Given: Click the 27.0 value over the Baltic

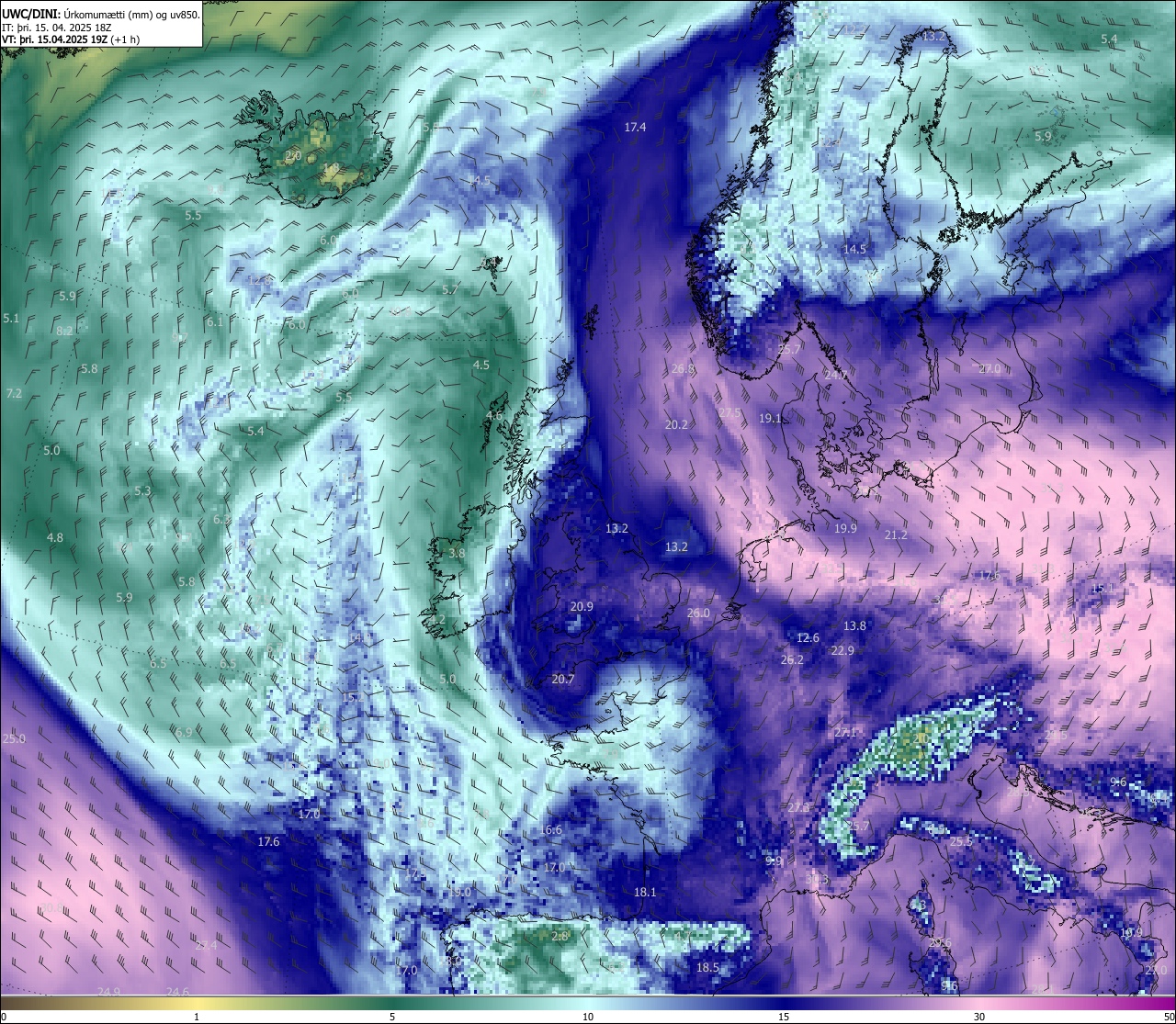Looking at the screenshot, I should coord(989,368).
